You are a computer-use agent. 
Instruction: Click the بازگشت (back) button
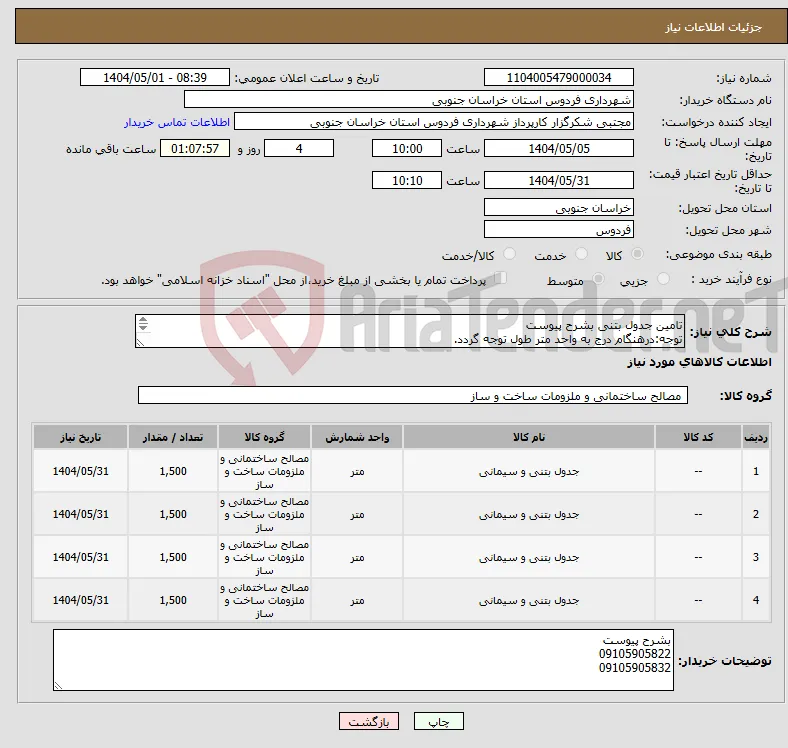tap(369, 721)
